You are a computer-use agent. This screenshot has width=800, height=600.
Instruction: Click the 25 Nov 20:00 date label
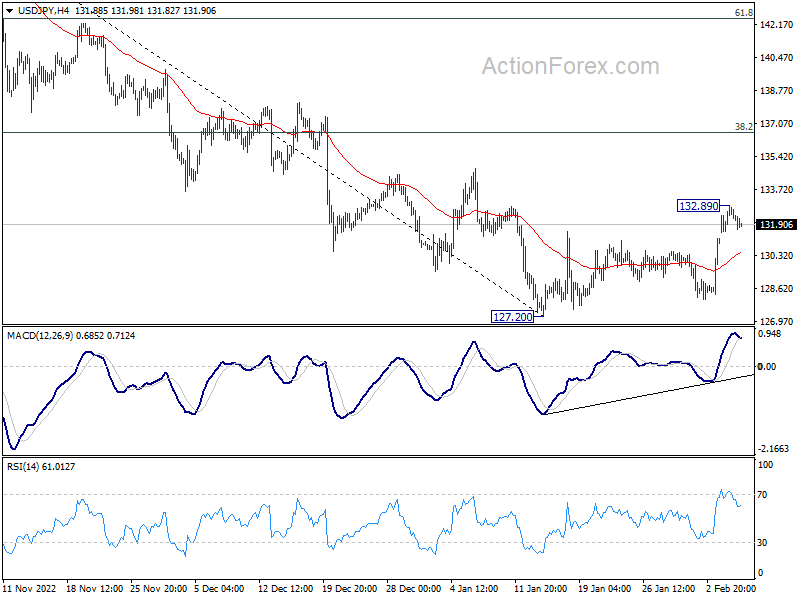159,589
